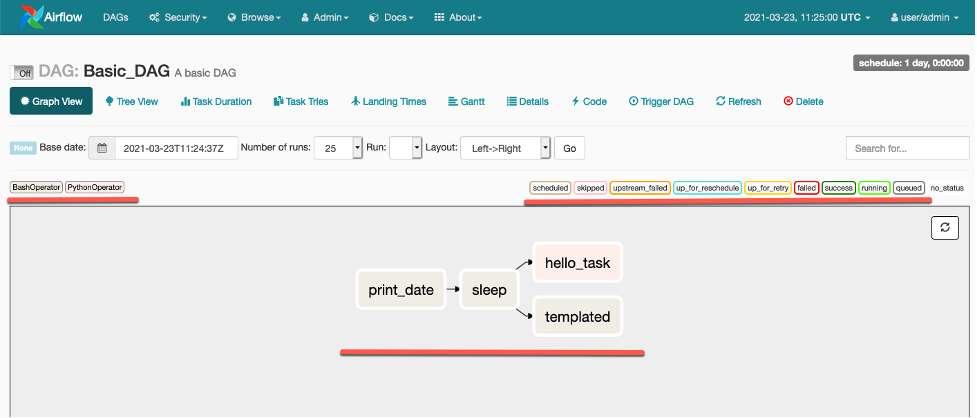The height and width of the screenshot is (418, 977).
Task: Click the failed status color legend
Action: click(x=806, y=187)
